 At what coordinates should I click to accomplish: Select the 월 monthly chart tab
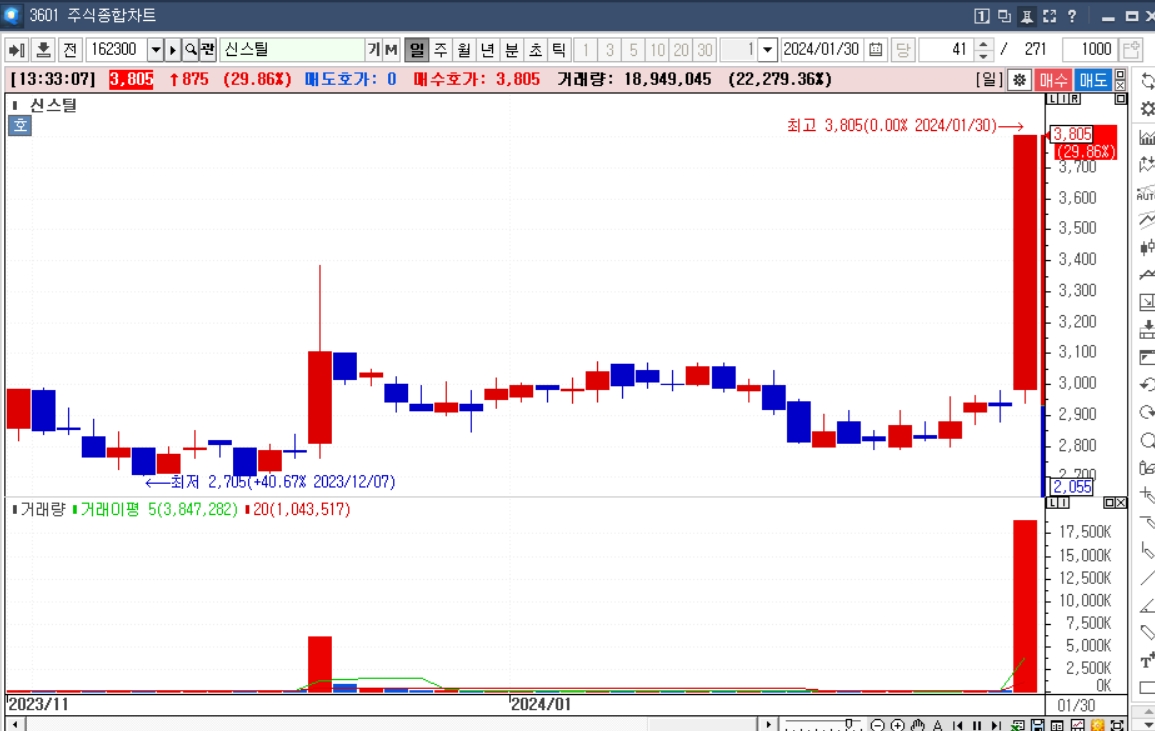[x=464, y=49]
